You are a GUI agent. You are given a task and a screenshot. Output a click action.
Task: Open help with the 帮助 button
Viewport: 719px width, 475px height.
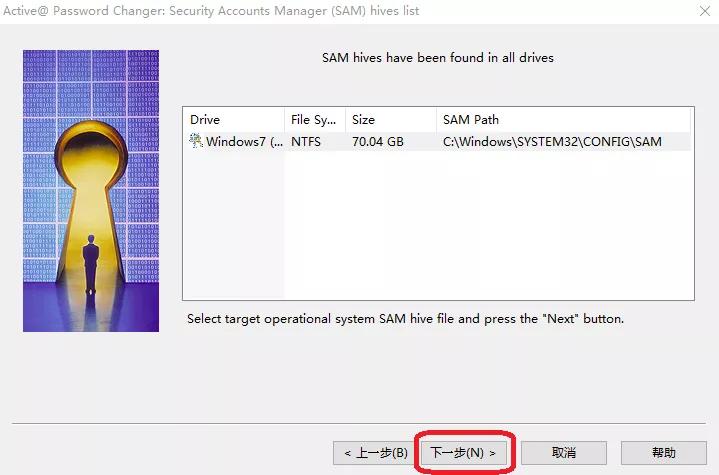pyautogui.click(x=663, y=453)
